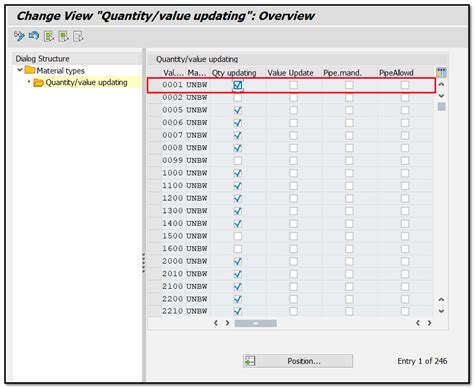Click the UNBW cell in row 2100

point(197,286)
